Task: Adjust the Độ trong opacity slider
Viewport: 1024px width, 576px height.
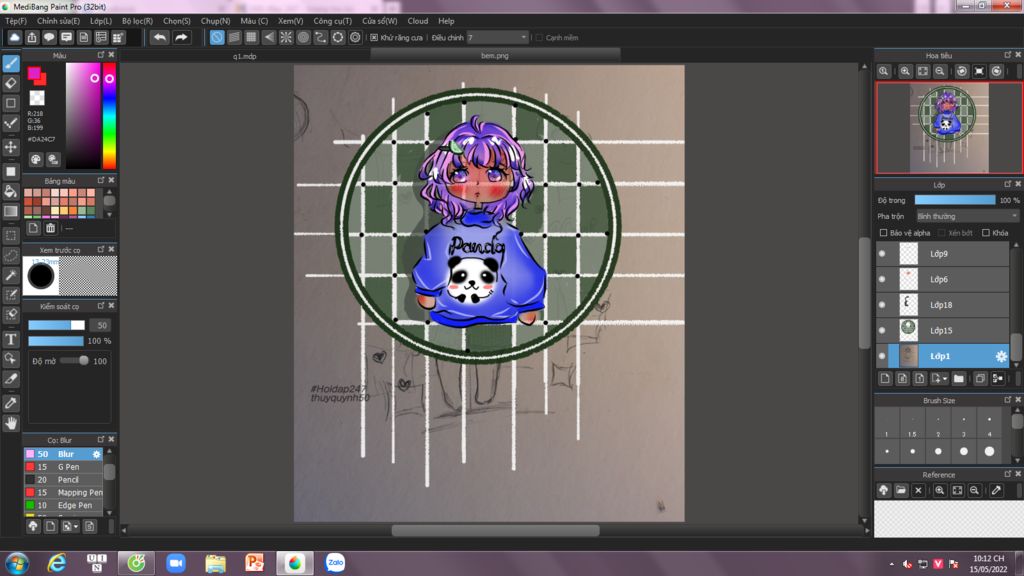Action: (x=955, y=200)
